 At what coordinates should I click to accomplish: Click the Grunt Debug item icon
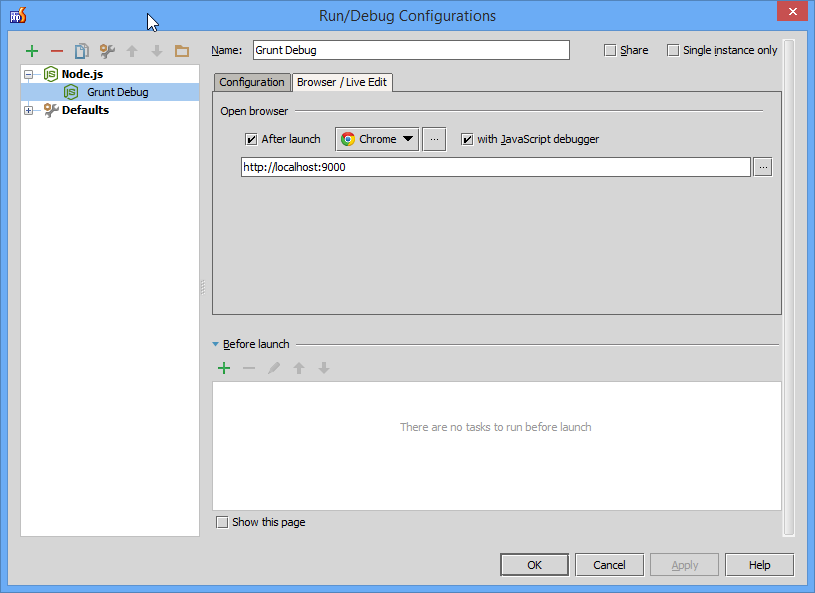pos(71,92)
